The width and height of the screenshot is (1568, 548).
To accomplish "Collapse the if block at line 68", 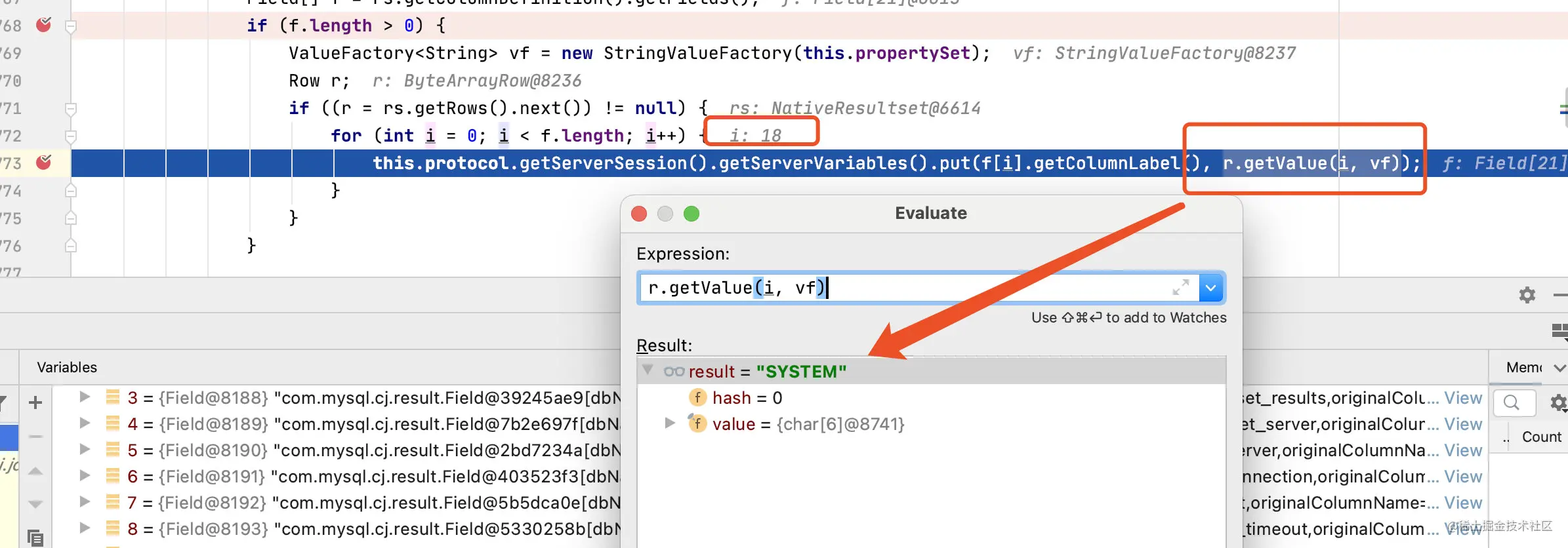I will (x=71, y=26).
